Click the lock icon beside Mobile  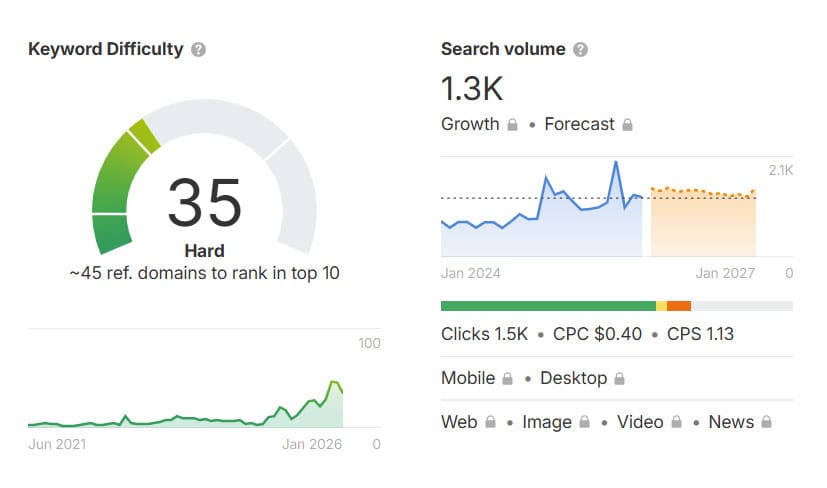(509, 379)
